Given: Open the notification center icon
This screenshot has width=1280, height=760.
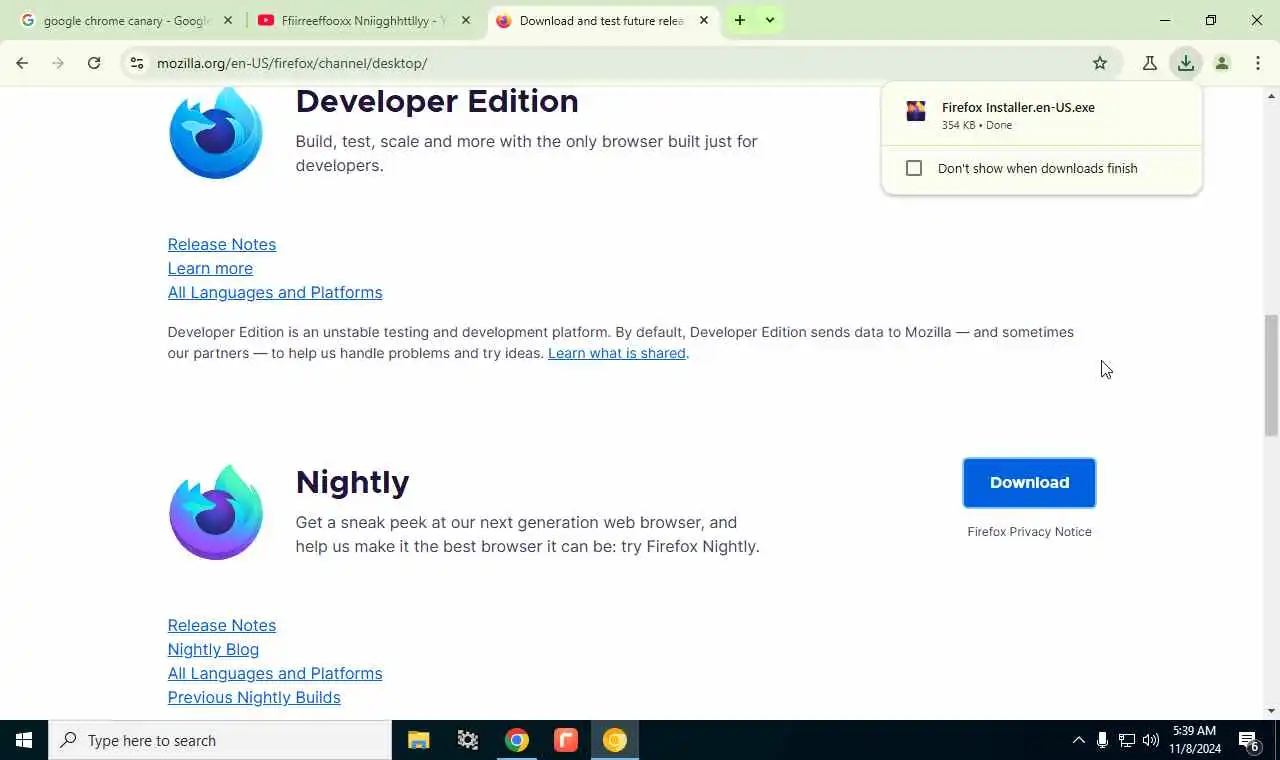Looking at the screenshot, I should click(1249, 740).
